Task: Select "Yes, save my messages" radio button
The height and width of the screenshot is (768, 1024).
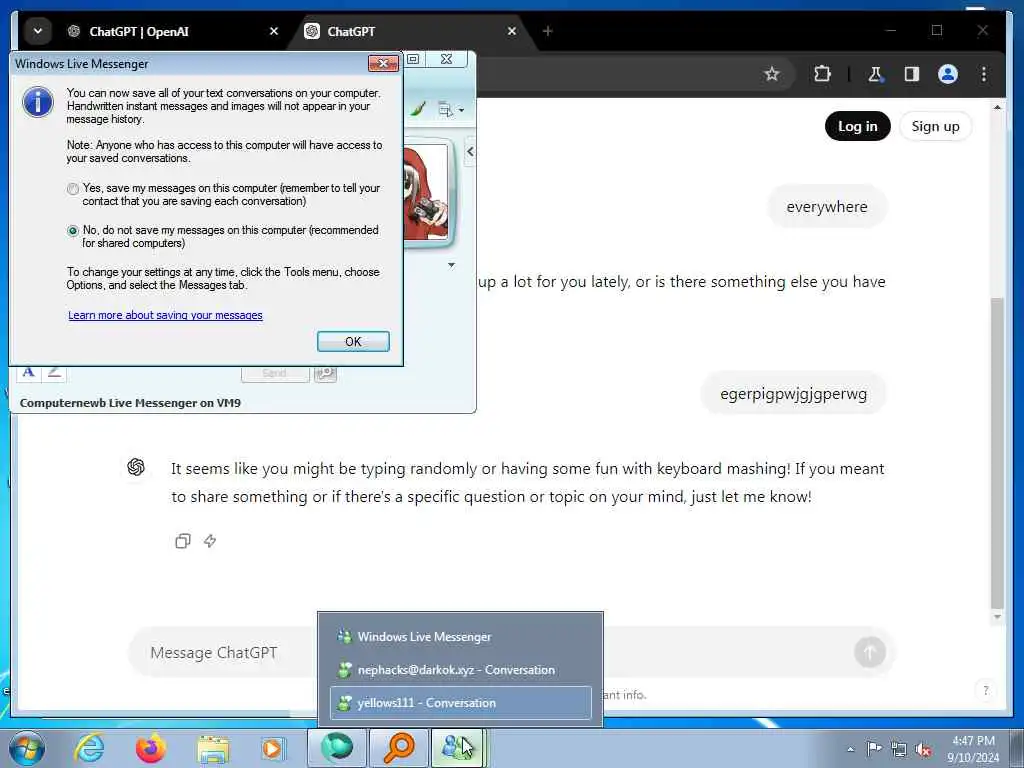Action: (73, 189)
